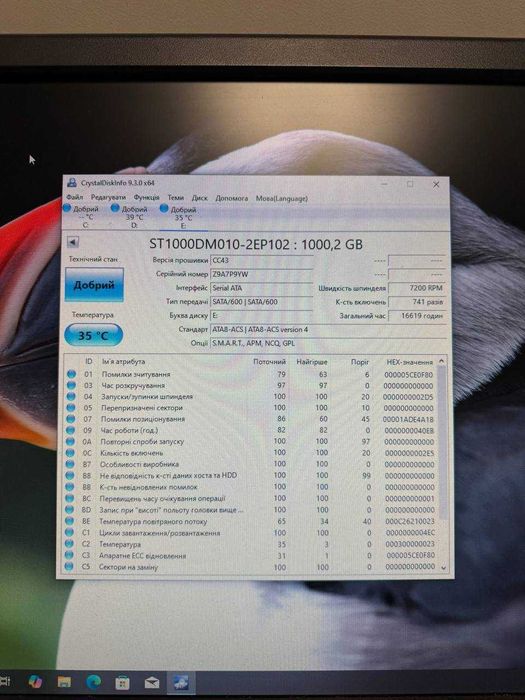
Task: Open the Мова(Language) menu
Action: 282,198
